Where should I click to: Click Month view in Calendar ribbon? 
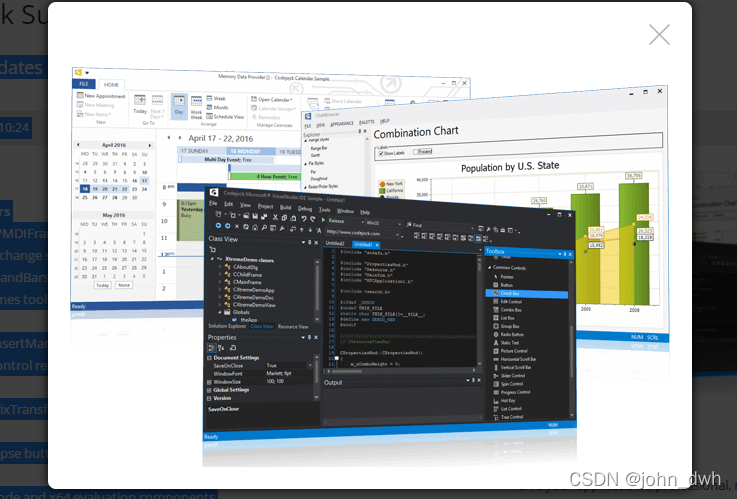pos(218,107)
